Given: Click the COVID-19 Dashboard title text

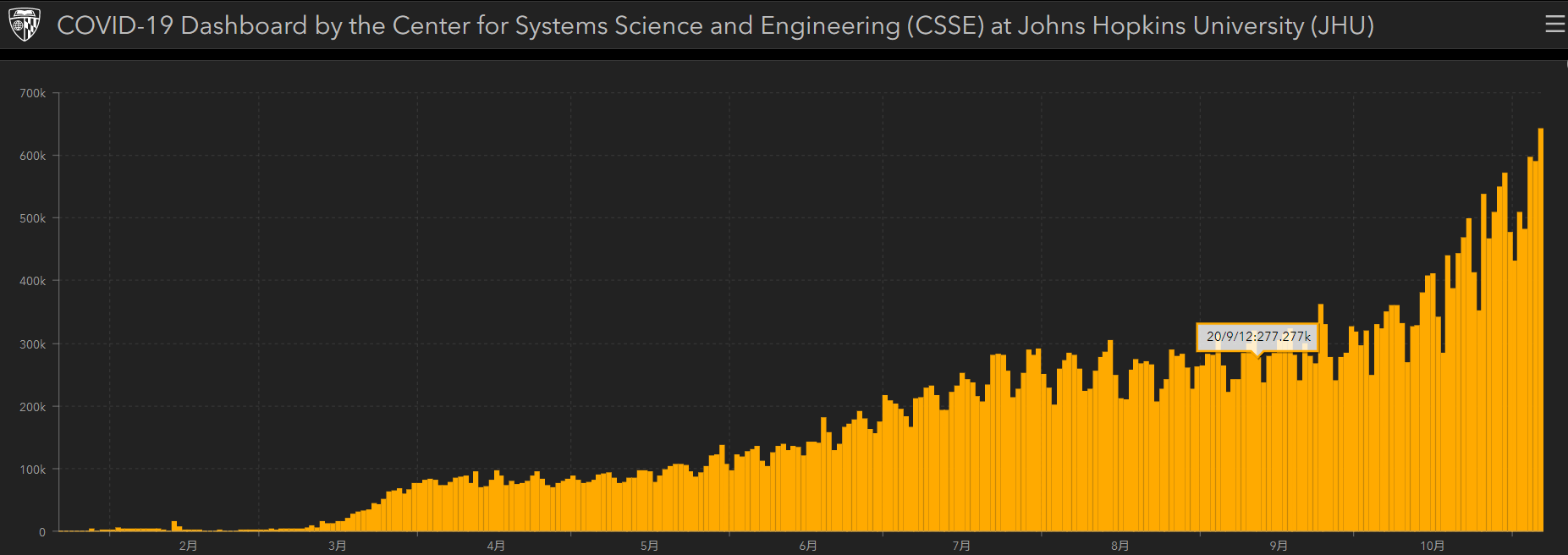Looking at the screenshot, I should coord(715,25).
